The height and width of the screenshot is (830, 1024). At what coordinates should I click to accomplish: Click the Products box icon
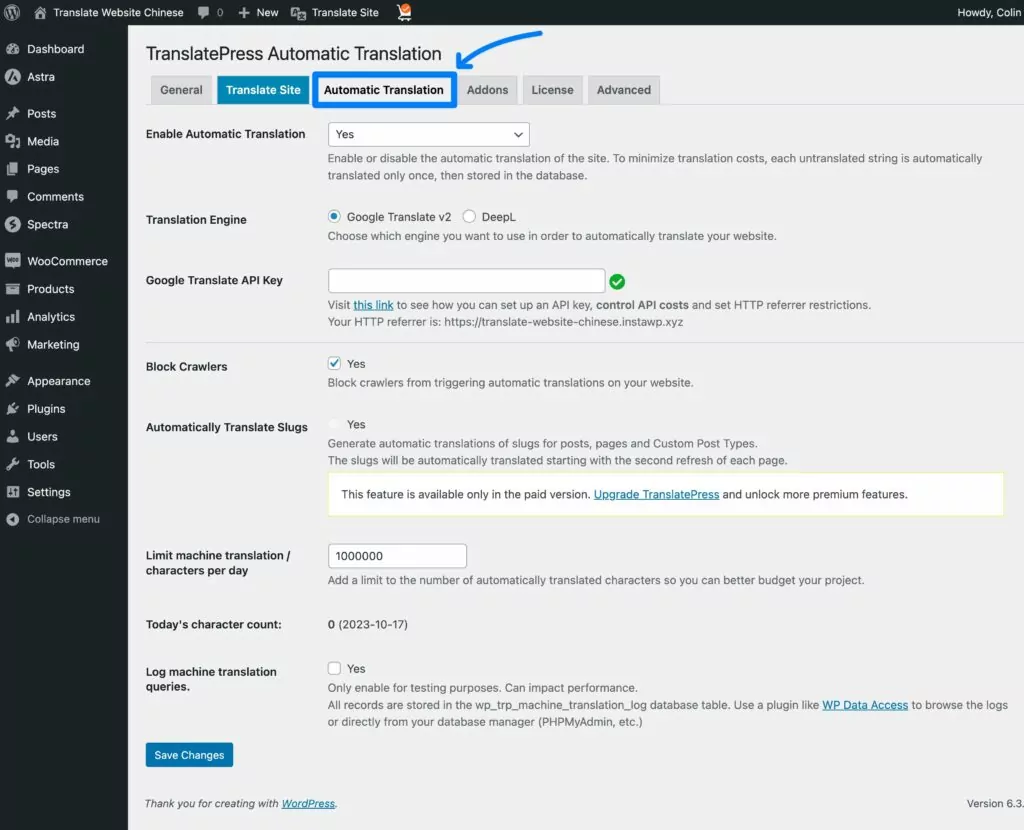(12, 289)
